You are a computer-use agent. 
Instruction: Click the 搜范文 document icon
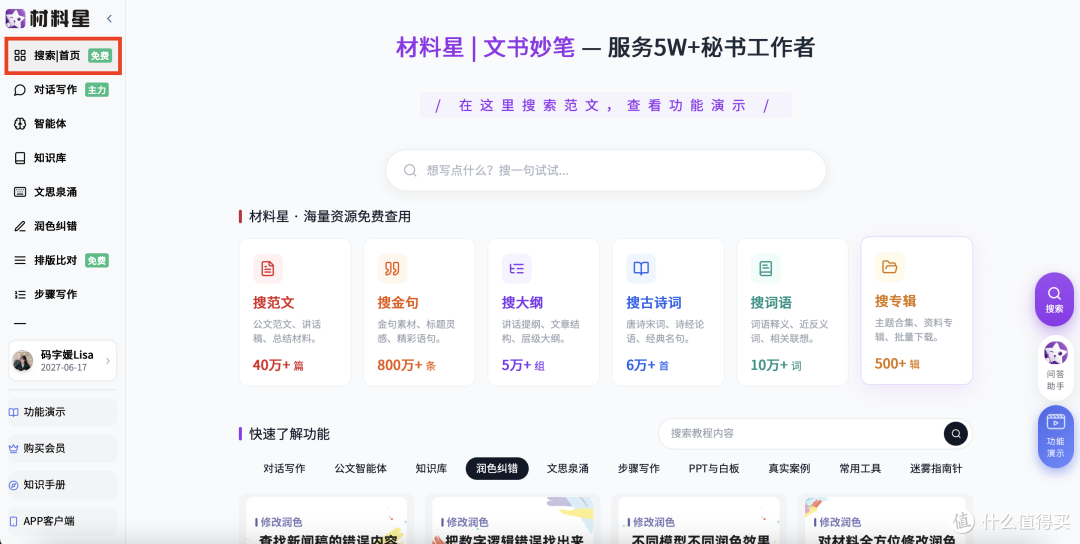click(268, 269)
